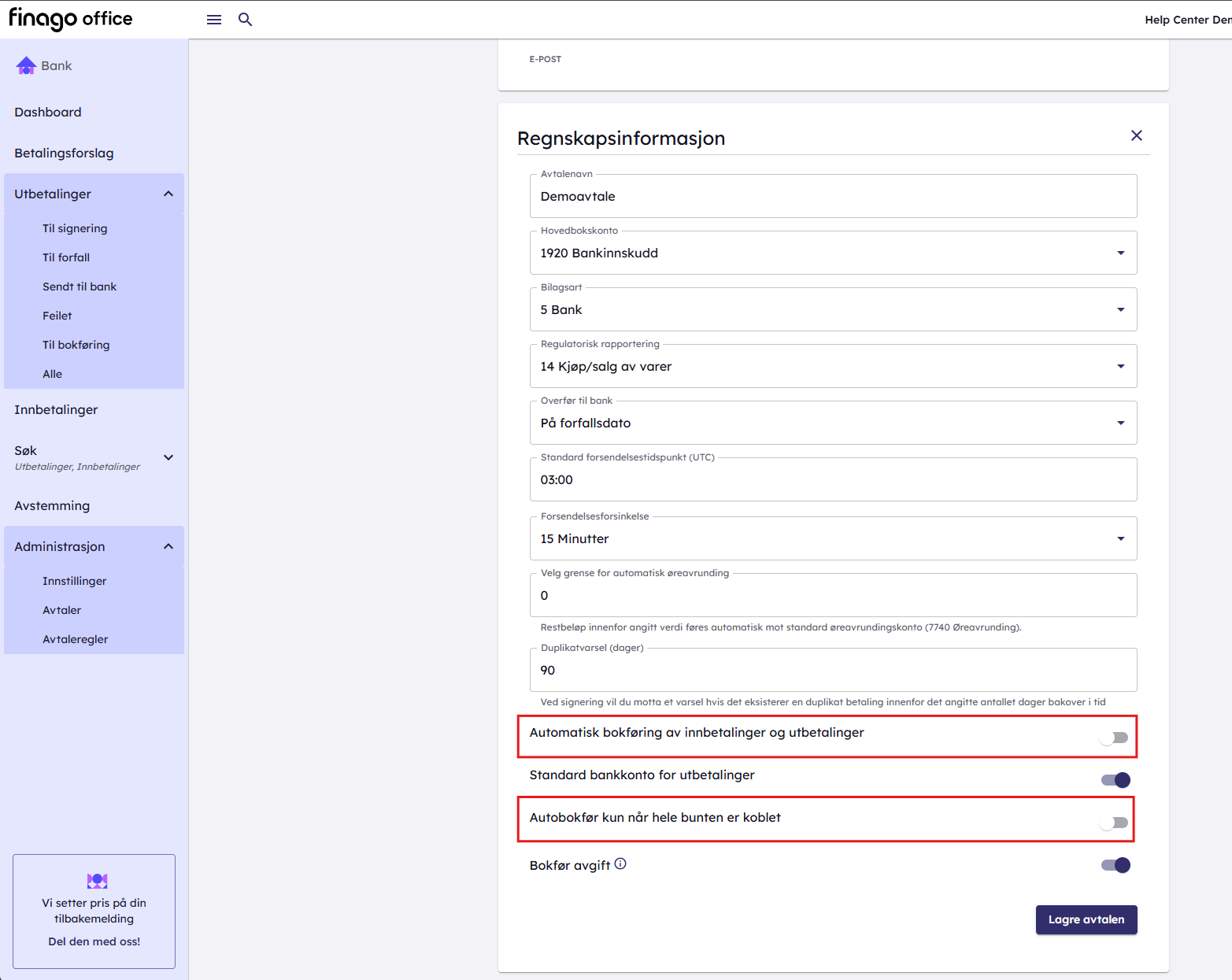The image size is (1232, 980).
Task: Close the Regnskapsinformasjon panel
Action: pyautogui.click(x=1136, y=135)
